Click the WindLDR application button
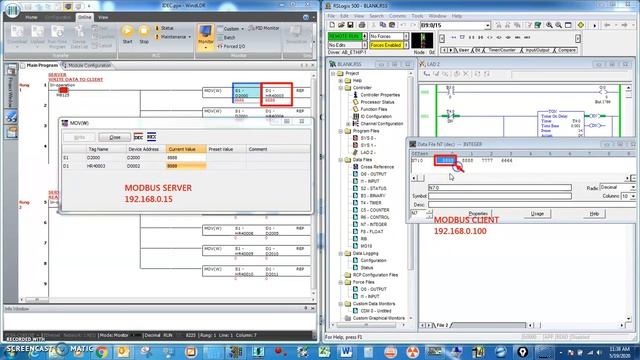 [x=13, y=10]
